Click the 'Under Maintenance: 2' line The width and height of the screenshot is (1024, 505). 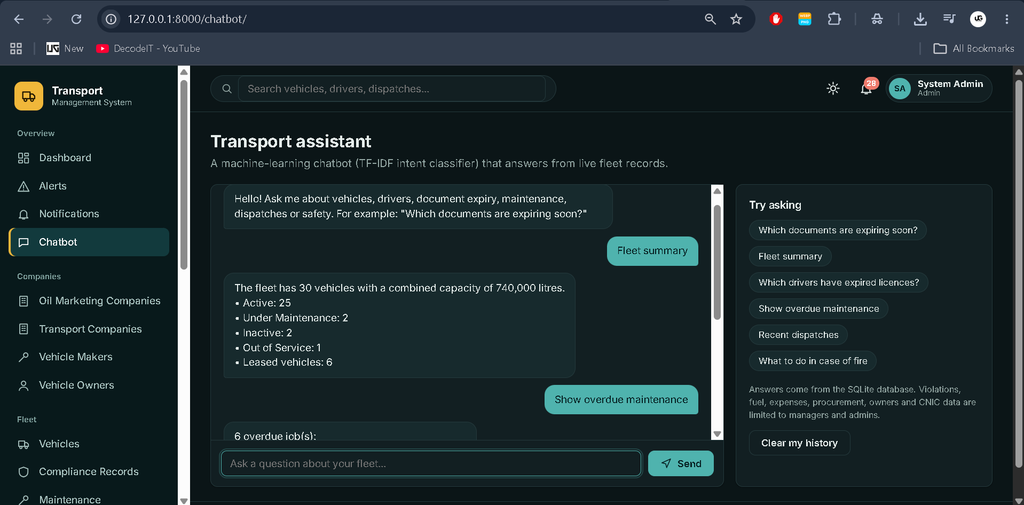[291, 318]
